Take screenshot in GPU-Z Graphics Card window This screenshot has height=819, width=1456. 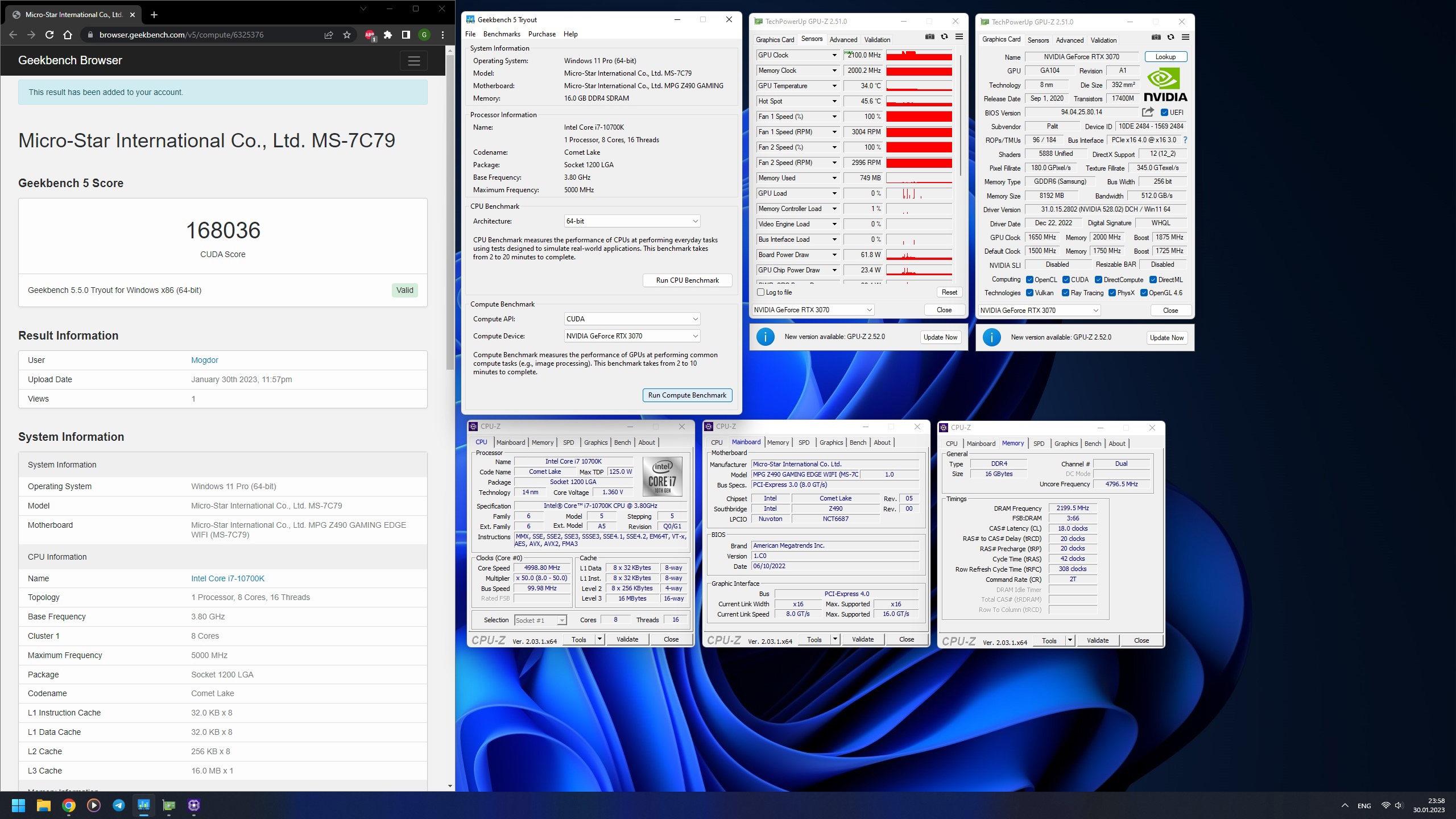pyautogui.click(x=1156, y=38)
